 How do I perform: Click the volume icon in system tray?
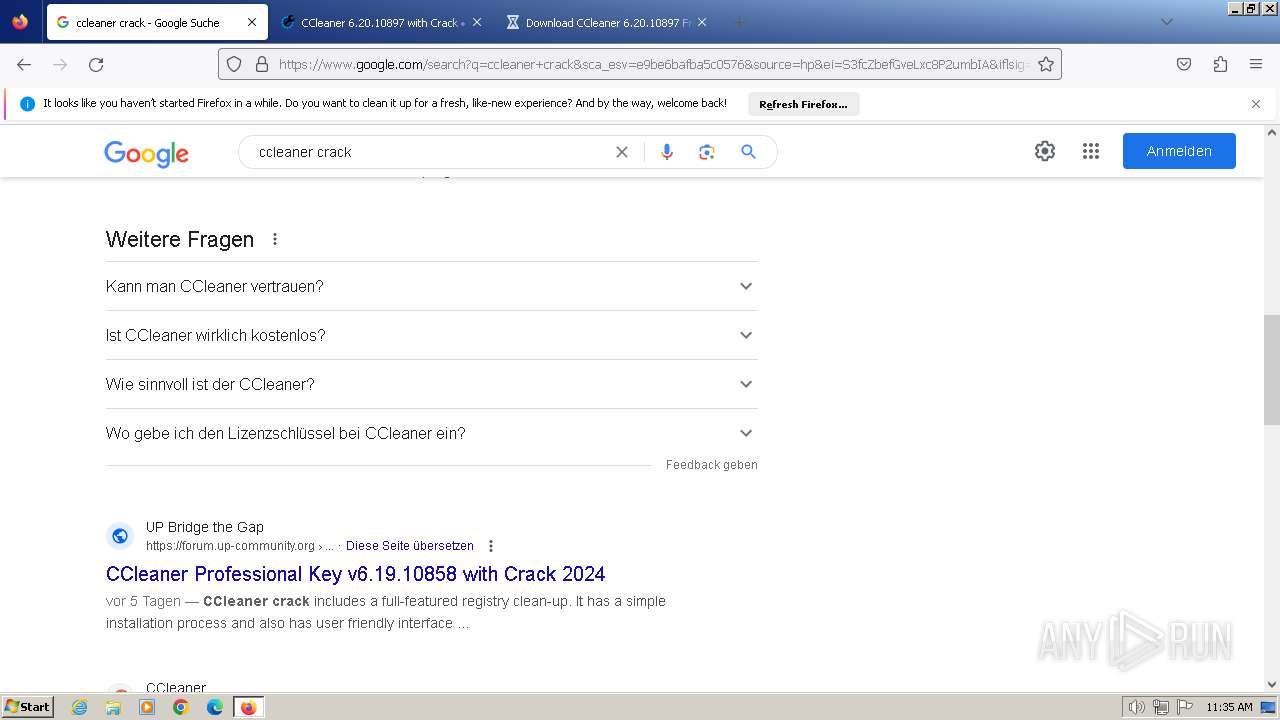click(1137, 707)
